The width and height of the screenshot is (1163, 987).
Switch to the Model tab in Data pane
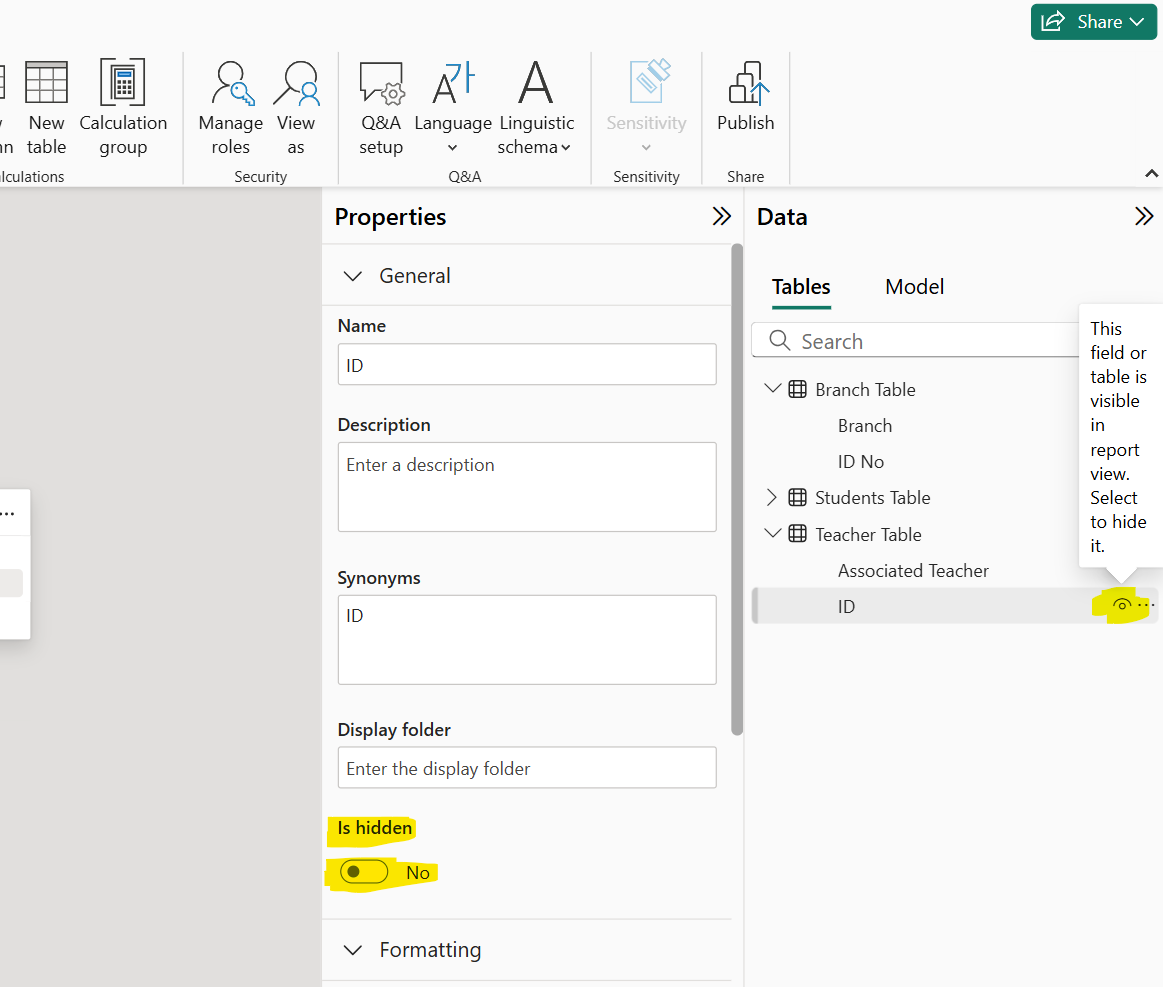point(913,287)
